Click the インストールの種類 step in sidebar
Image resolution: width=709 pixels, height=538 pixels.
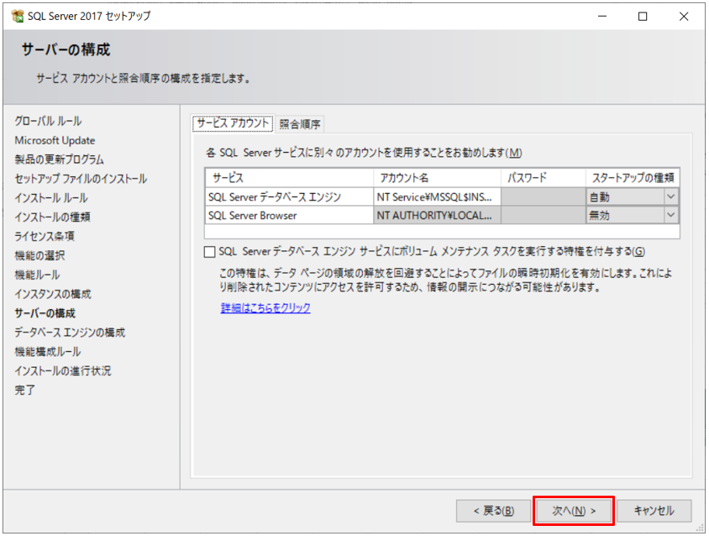(52, 217)
